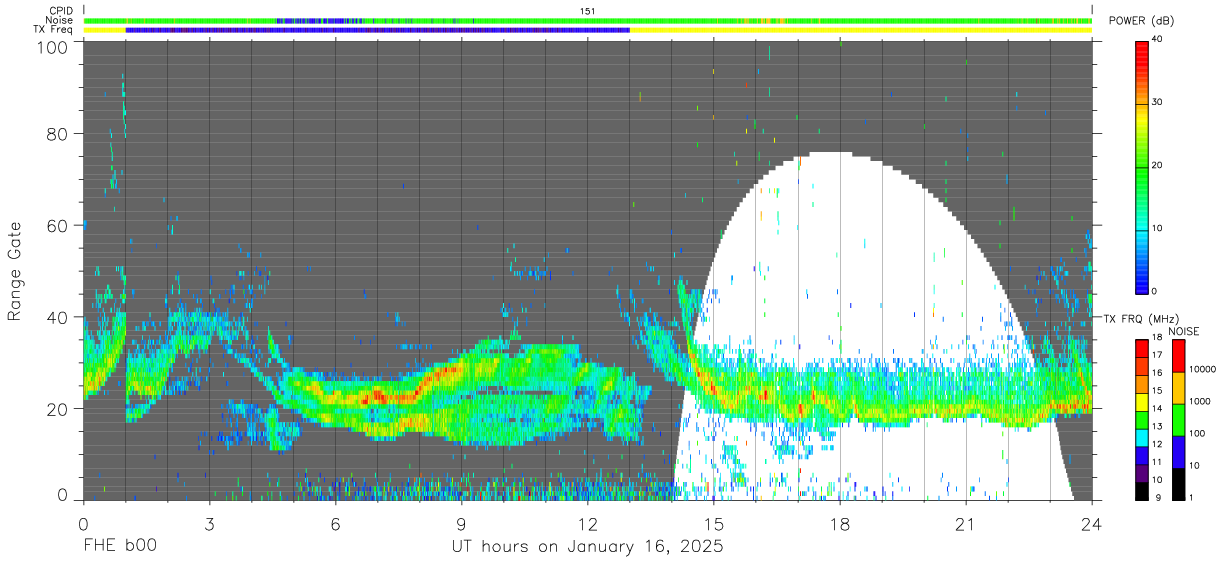Image resolution: width=1228 pixels, height=567 pixels.
Task: Click the Noise row label
Action: 60,20
